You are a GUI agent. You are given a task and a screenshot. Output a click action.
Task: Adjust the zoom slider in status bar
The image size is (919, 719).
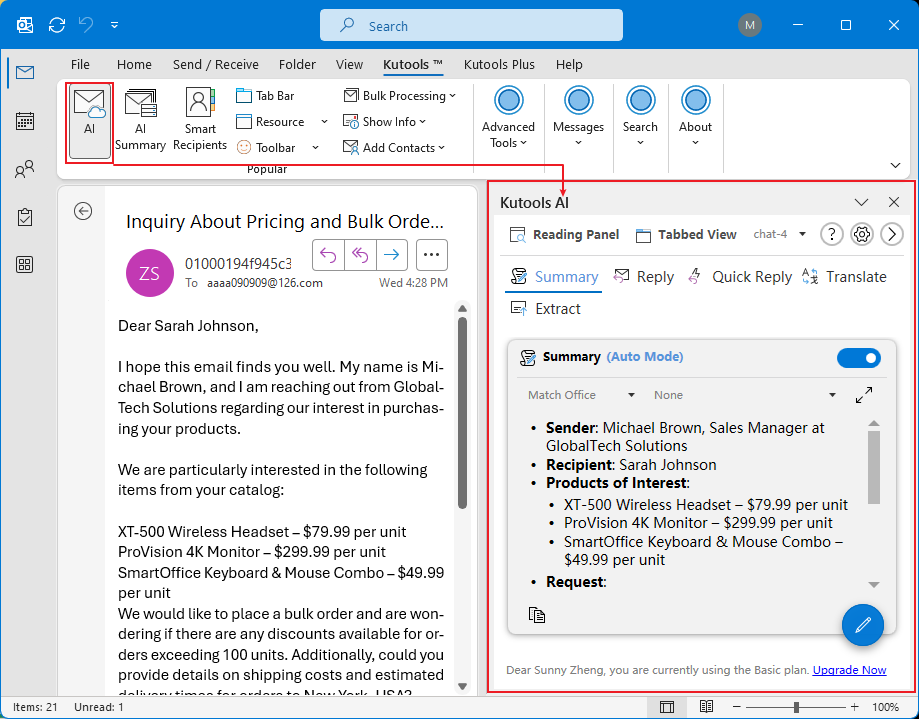796,707
